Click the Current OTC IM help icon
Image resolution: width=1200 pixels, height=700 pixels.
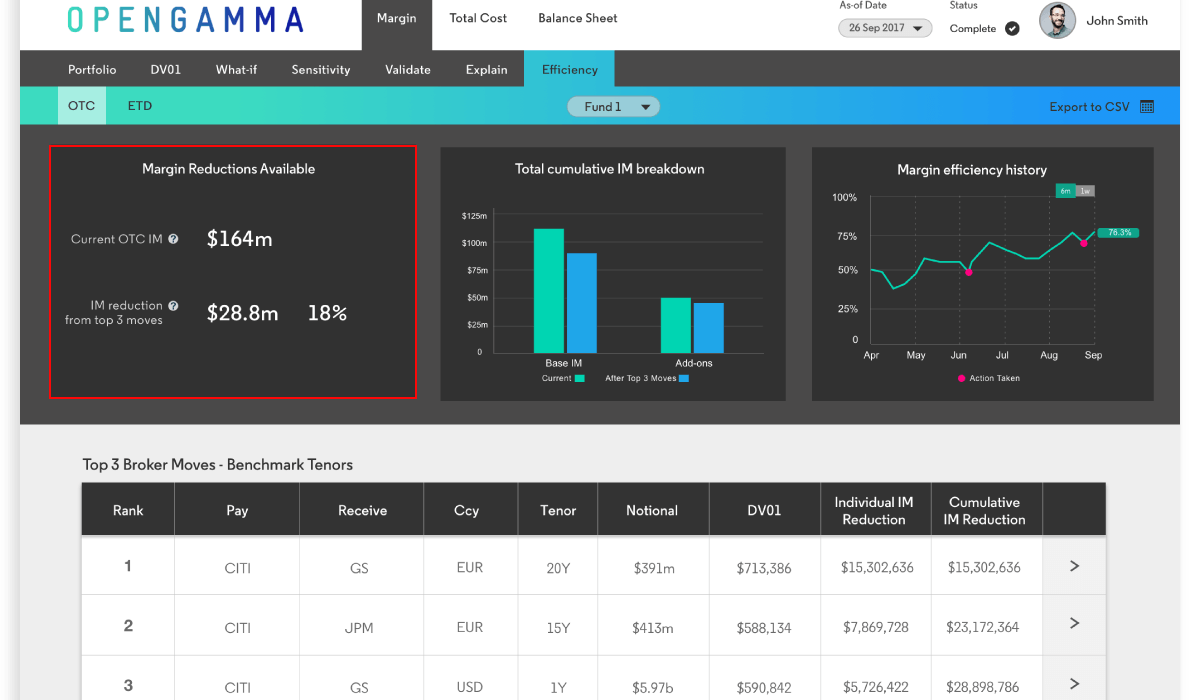(174, 239)
